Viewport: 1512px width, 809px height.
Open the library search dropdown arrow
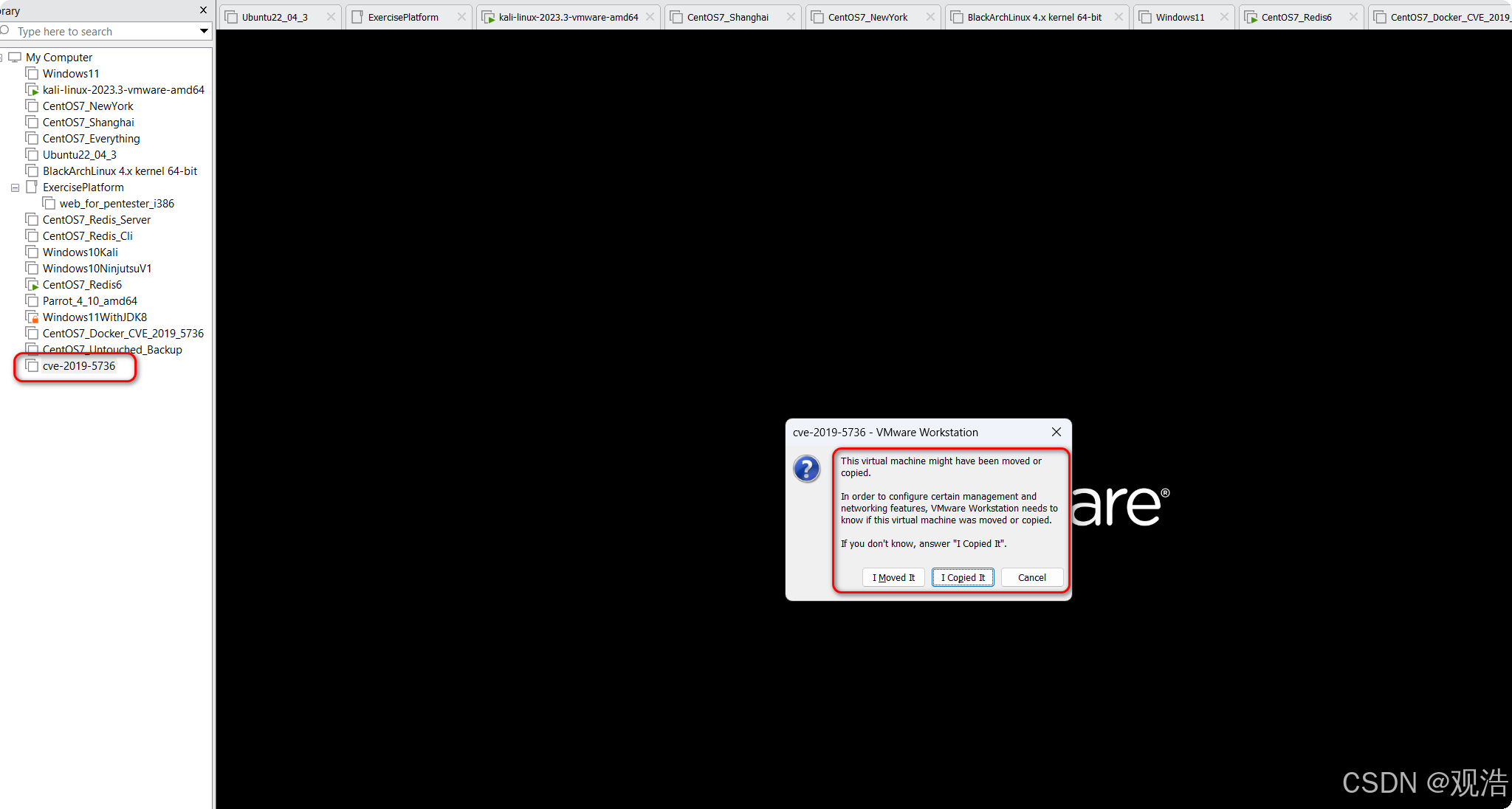[204, 31]
